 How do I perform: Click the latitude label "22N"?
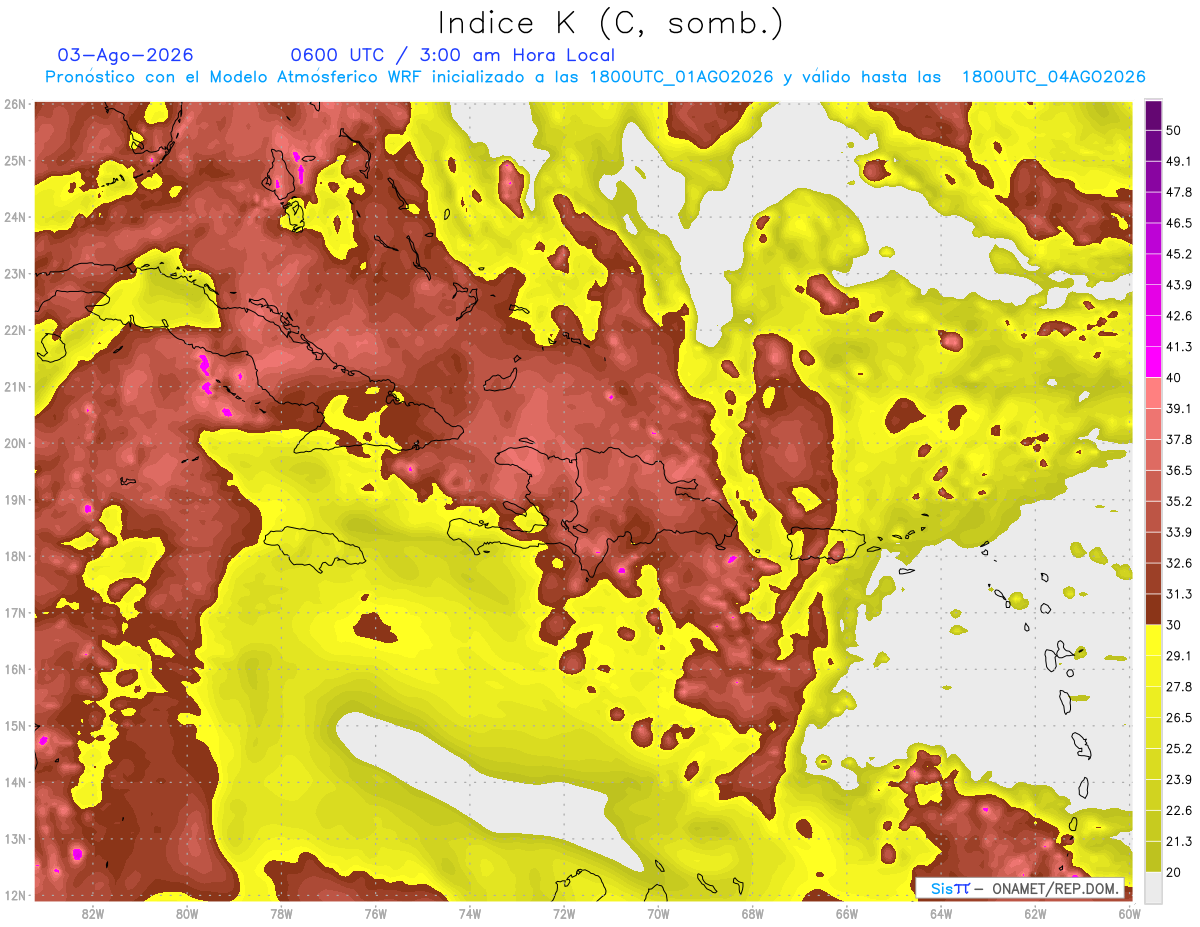click(15, 330)
